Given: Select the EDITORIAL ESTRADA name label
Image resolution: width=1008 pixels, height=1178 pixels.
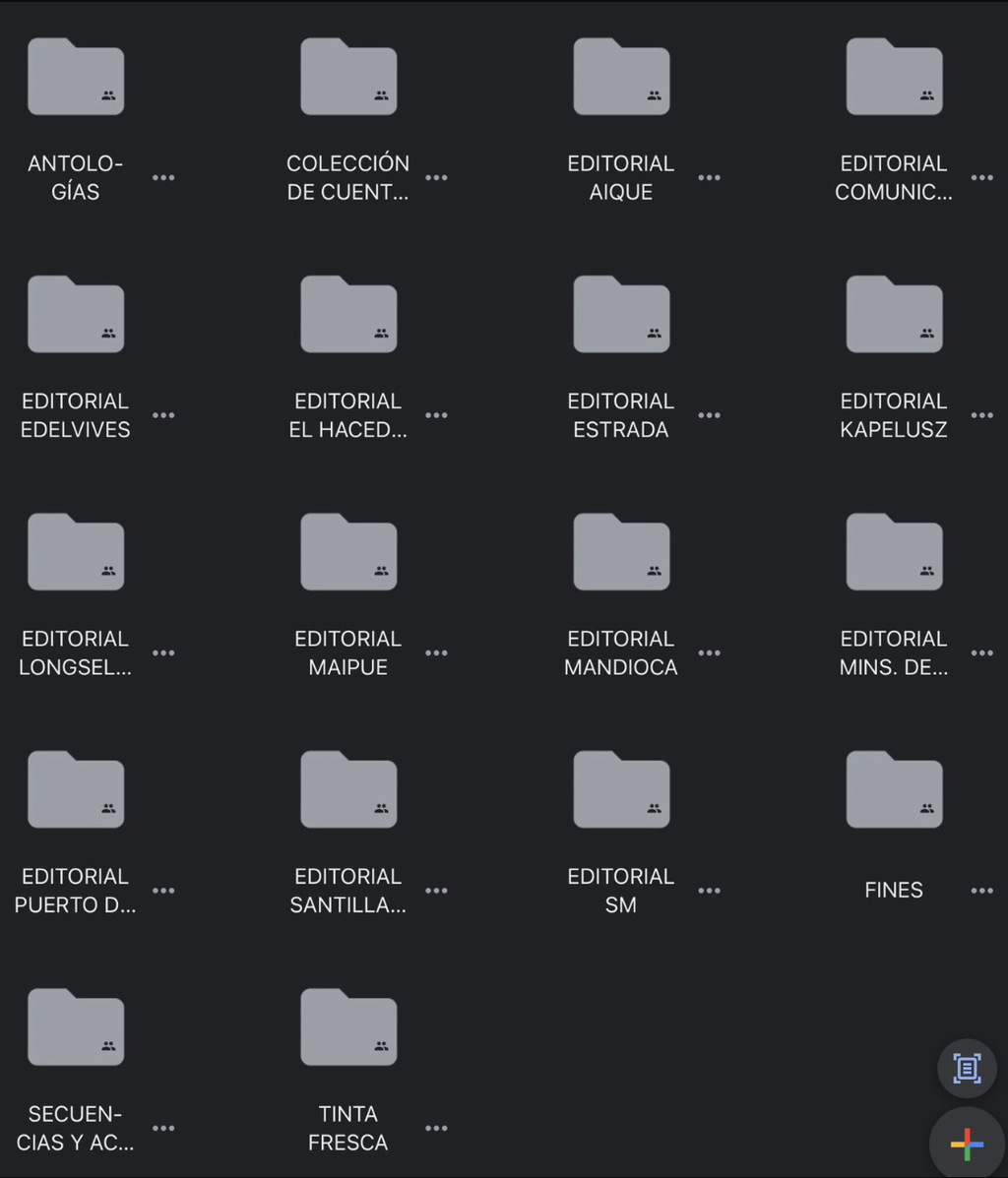Looking at the screenshot, I should pyautogui.click(x=621, y=414).
